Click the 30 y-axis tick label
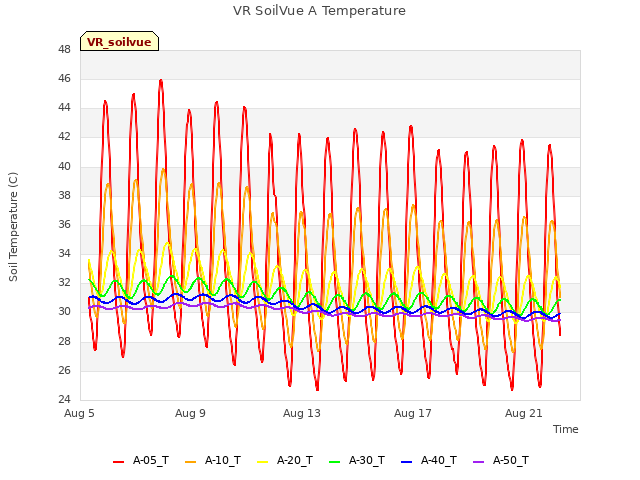 pos(64,312)
